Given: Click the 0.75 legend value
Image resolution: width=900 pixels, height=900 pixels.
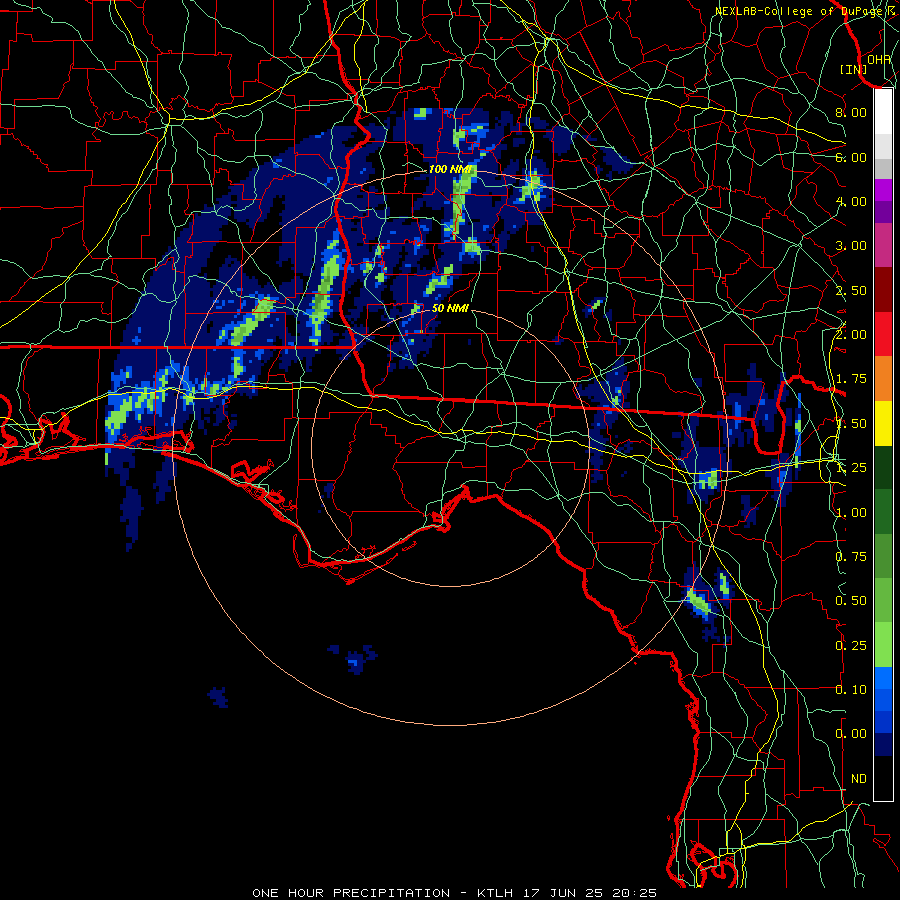Looking at the screenshot, I should pyautogui.click(x=851, y=557).
